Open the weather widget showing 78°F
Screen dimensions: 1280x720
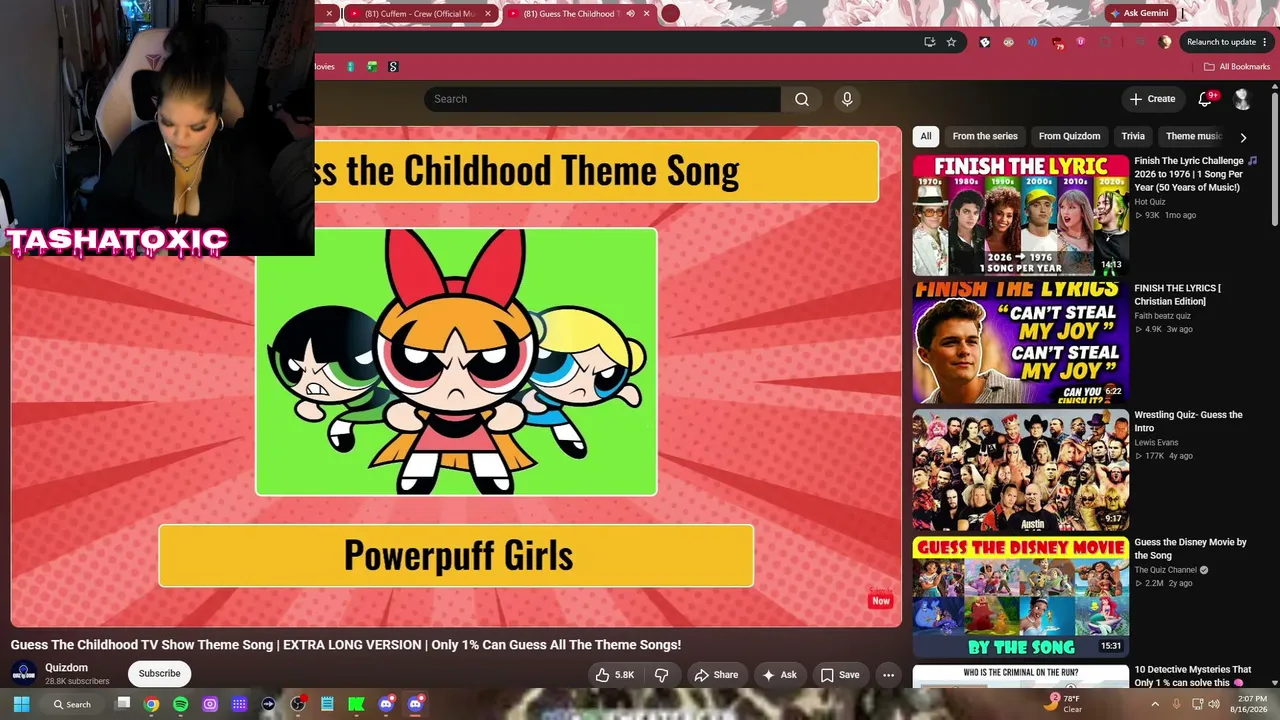click(1065, 704)
